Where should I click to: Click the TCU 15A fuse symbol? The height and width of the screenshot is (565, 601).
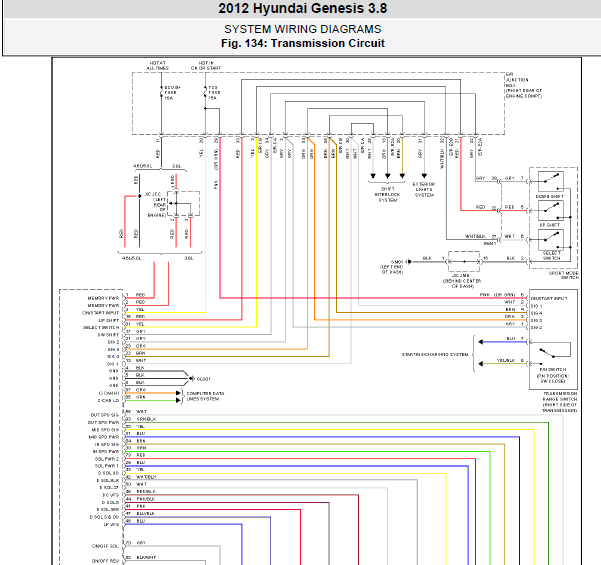point(205,92)
